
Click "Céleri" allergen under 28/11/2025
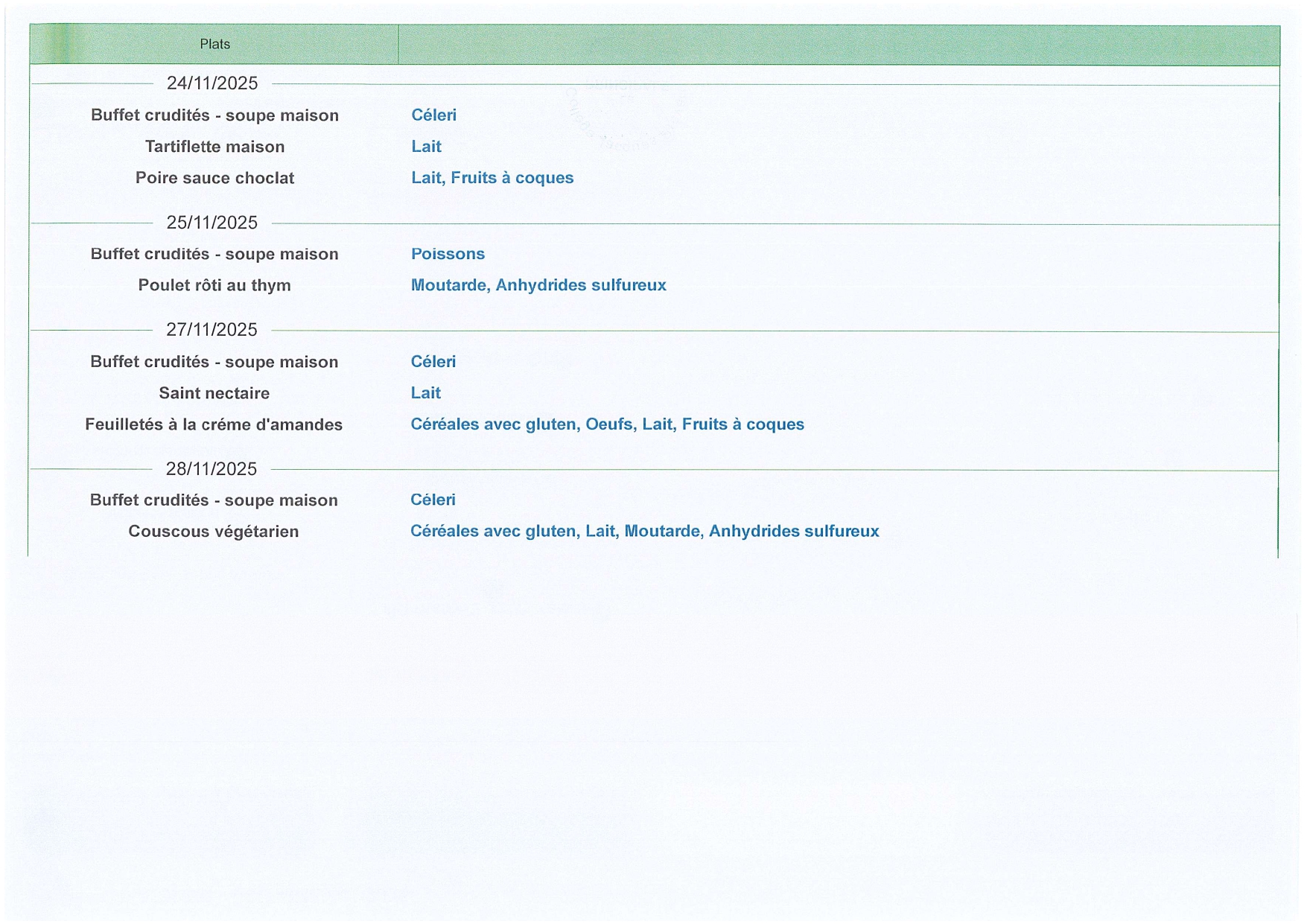[433, 500]
